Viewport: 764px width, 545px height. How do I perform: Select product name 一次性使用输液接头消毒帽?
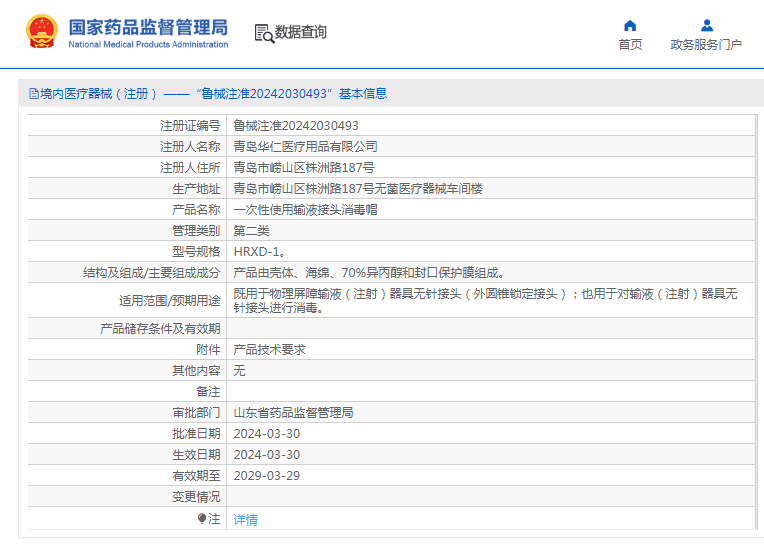tap(306, 209)
